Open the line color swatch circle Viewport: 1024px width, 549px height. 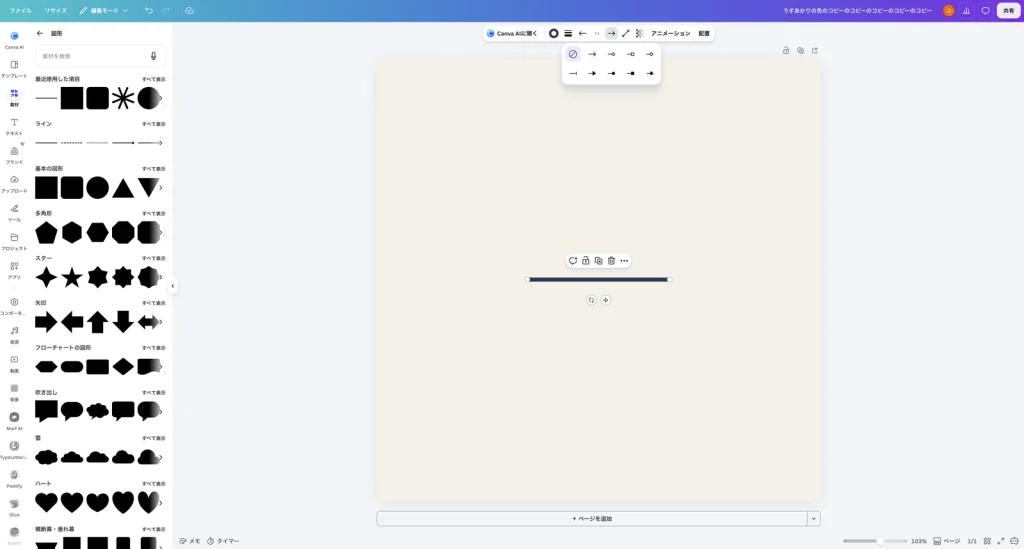[x=554, y=33]
